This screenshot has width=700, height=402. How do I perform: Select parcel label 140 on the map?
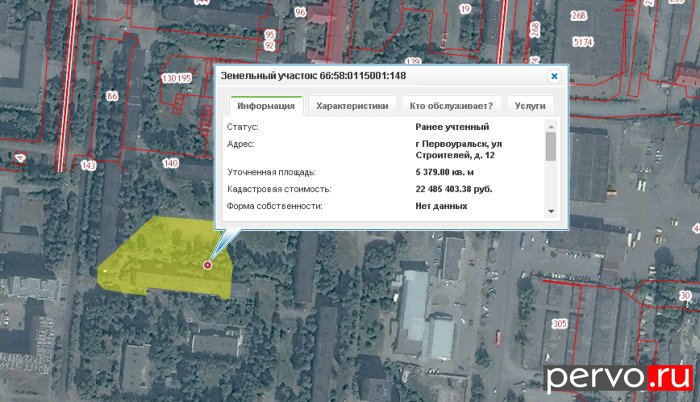point(170,163)
